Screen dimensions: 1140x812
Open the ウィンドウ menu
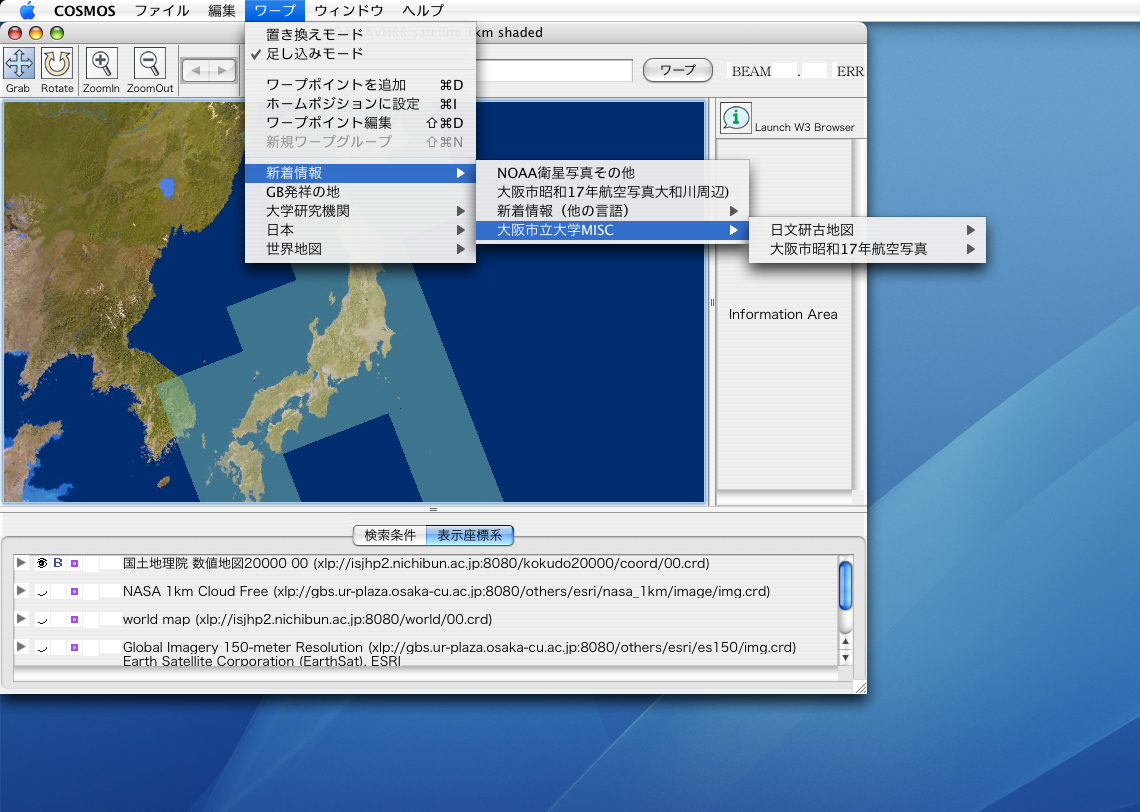coord(349,10)
